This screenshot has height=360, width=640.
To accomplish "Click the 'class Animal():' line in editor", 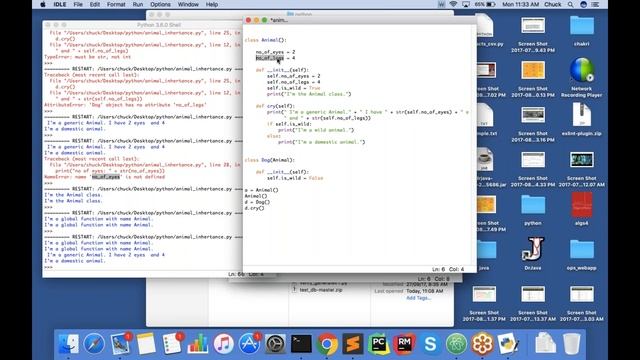I will pos(265,40).
